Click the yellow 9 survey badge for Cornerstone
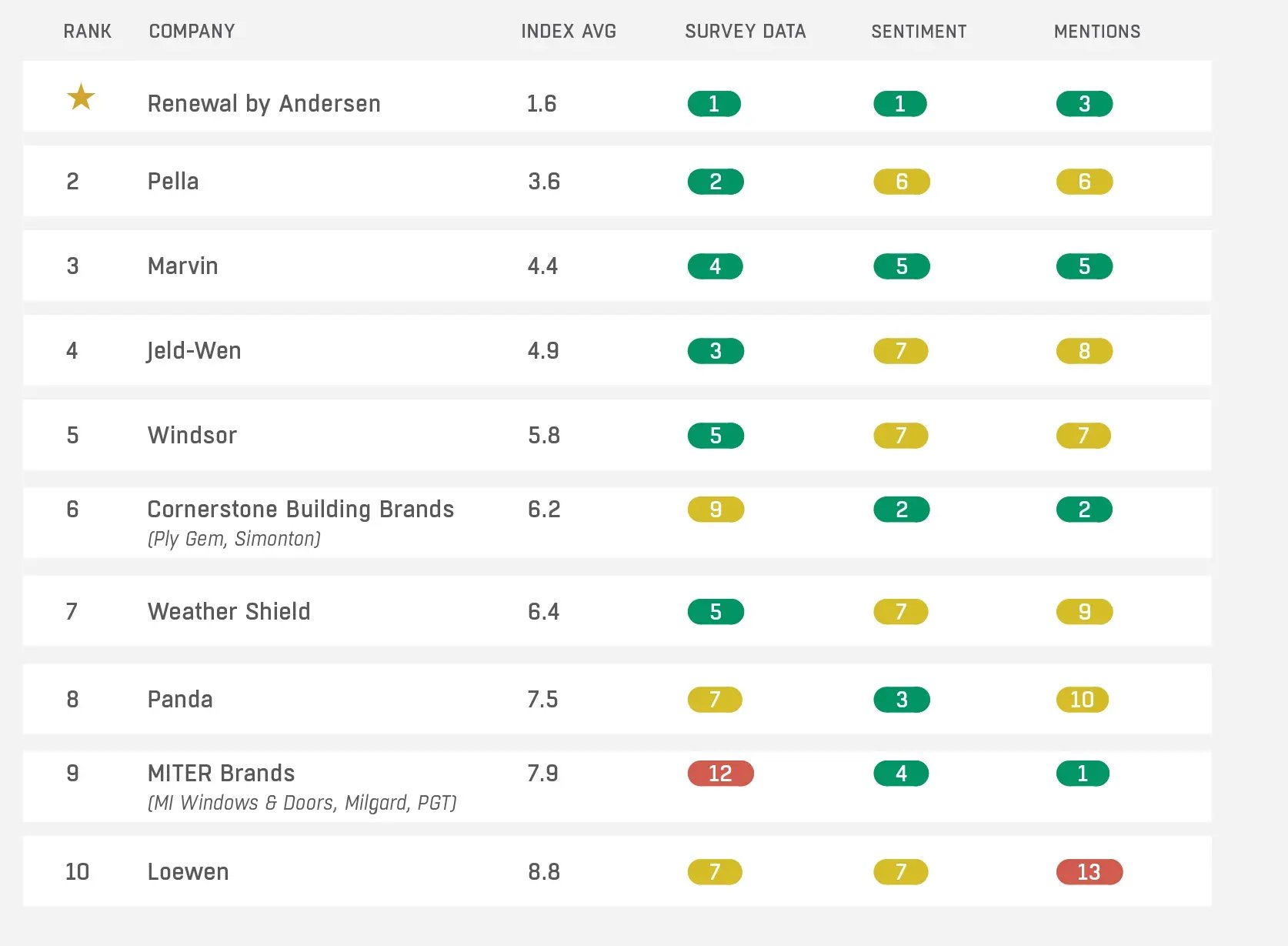Viewport: 1288px width, 946px height. [x=716, y=510]
